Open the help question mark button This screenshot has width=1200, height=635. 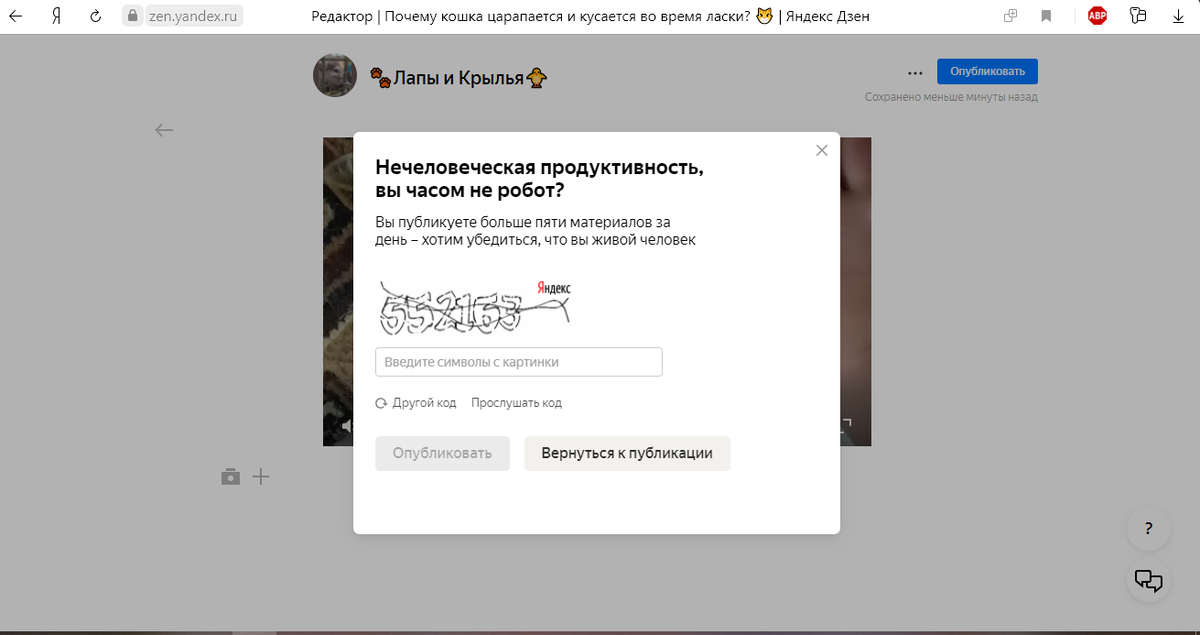pos(1149,529)
